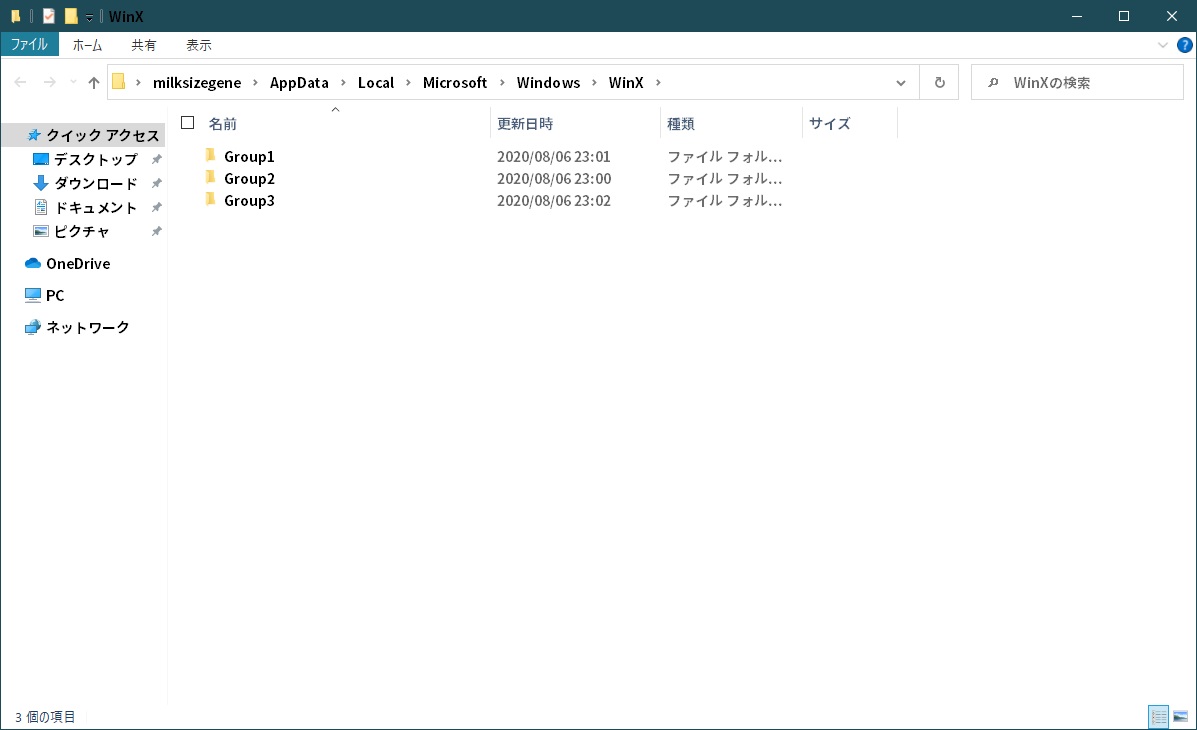Open the quick access toolbar customize dropdown
This screenshot has width=1197, height=730.
(x=89, y=17)
